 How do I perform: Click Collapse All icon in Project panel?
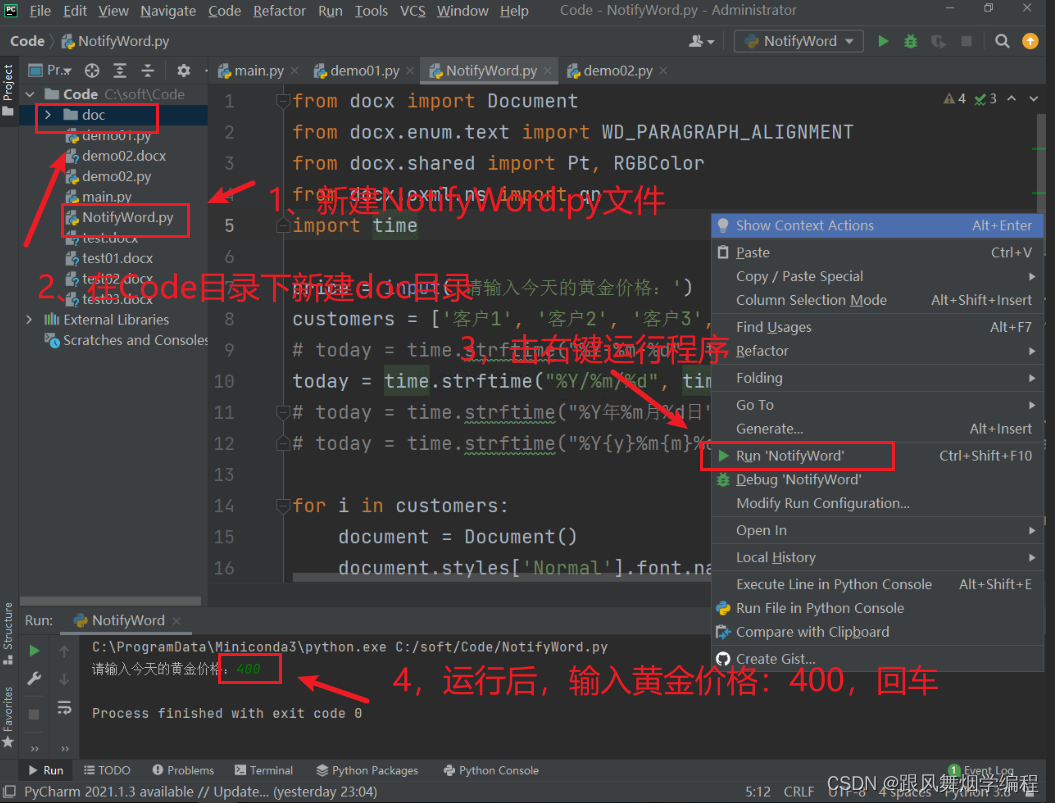click(x=147, y=71)
